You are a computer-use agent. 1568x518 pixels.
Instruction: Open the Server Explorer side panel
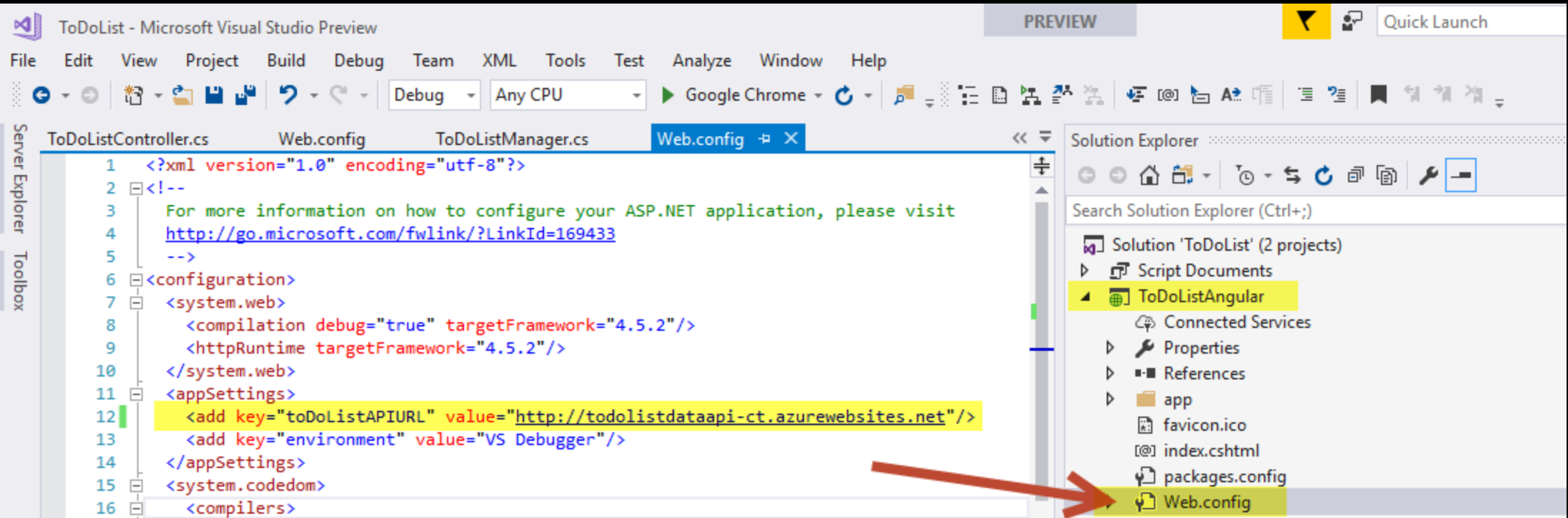click(x=20, y=179)
